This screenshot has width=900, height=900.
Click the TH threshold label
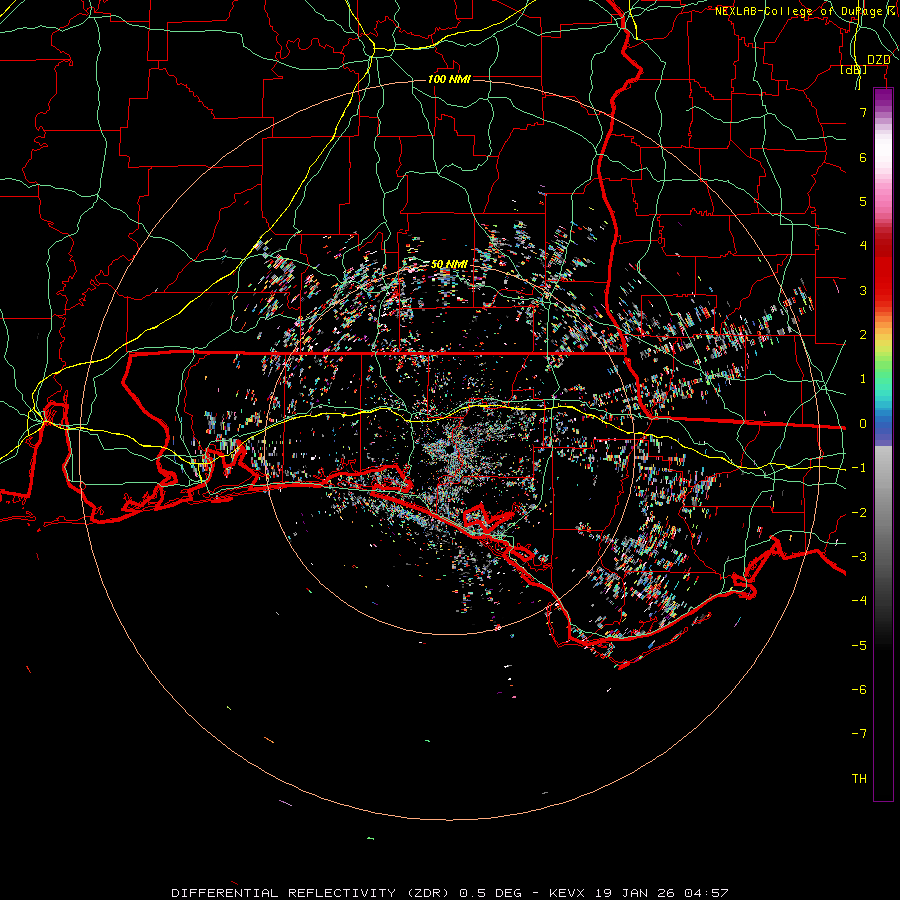click(859, 779)
